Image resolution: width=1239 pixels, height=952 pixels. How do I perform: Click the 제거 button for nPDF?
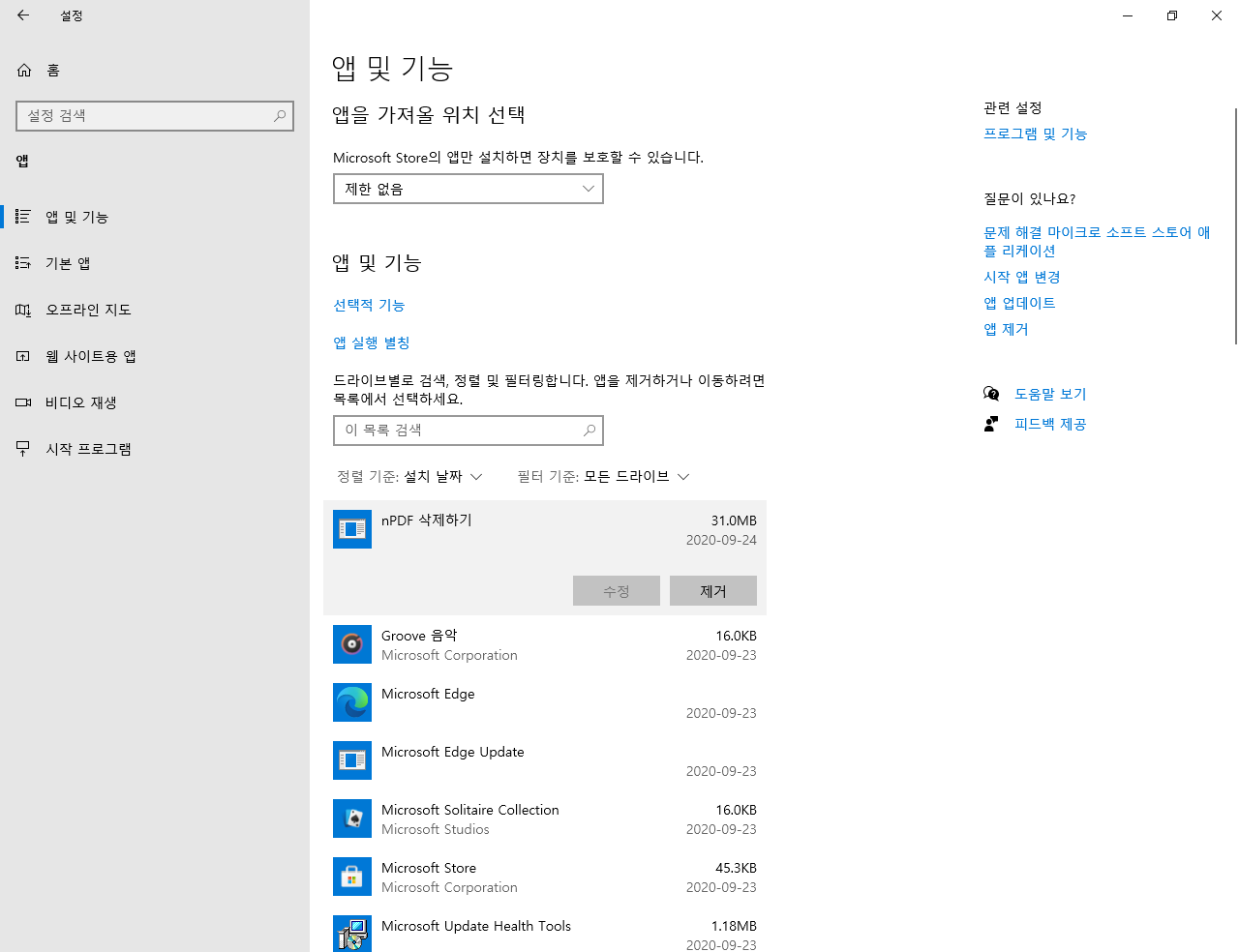pyautogui.click(x=713, y=591)
